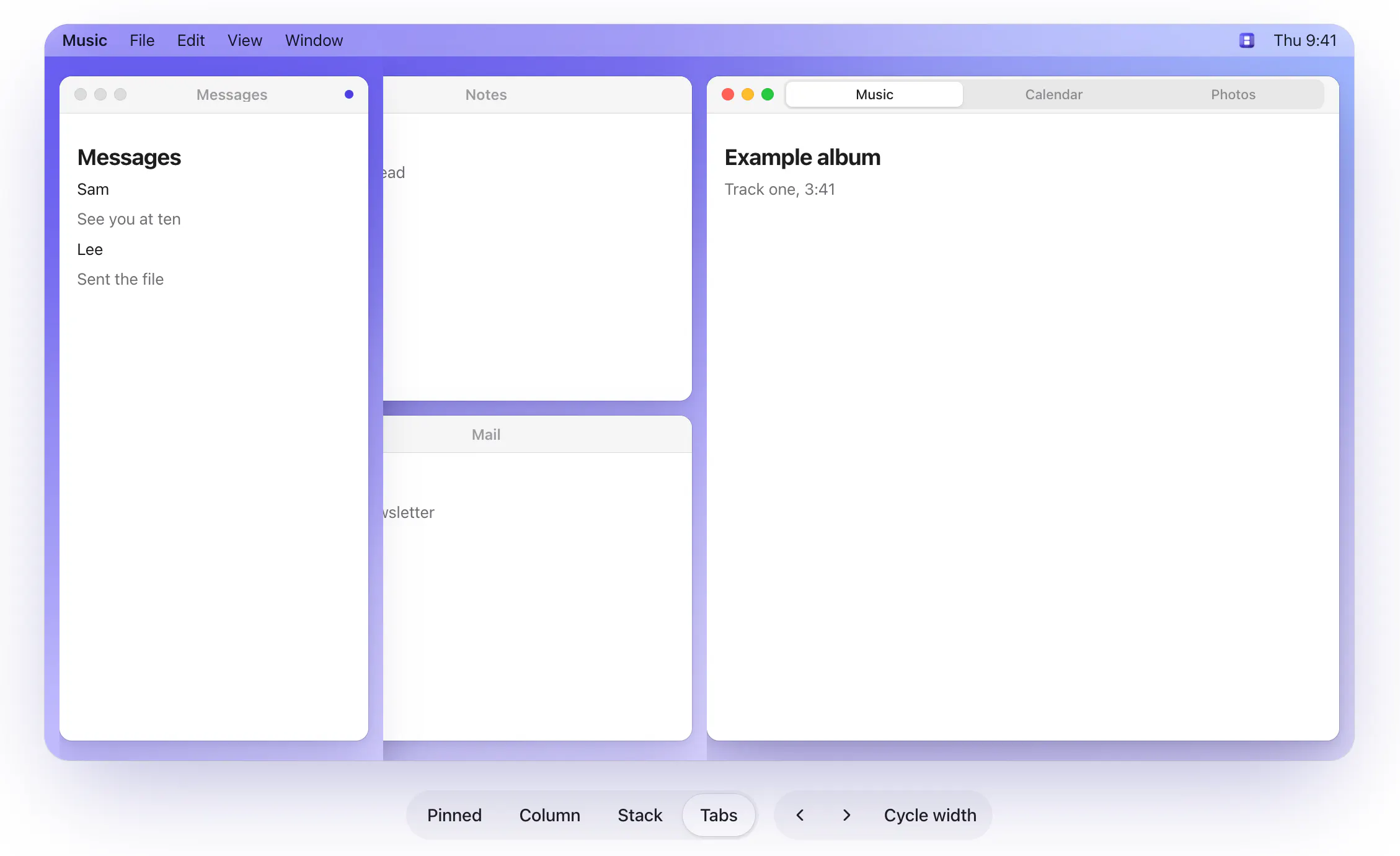The width and height of the screenshot is (1400, 856).
Task: Choose the Stack layout option
Action: point(640,815)
